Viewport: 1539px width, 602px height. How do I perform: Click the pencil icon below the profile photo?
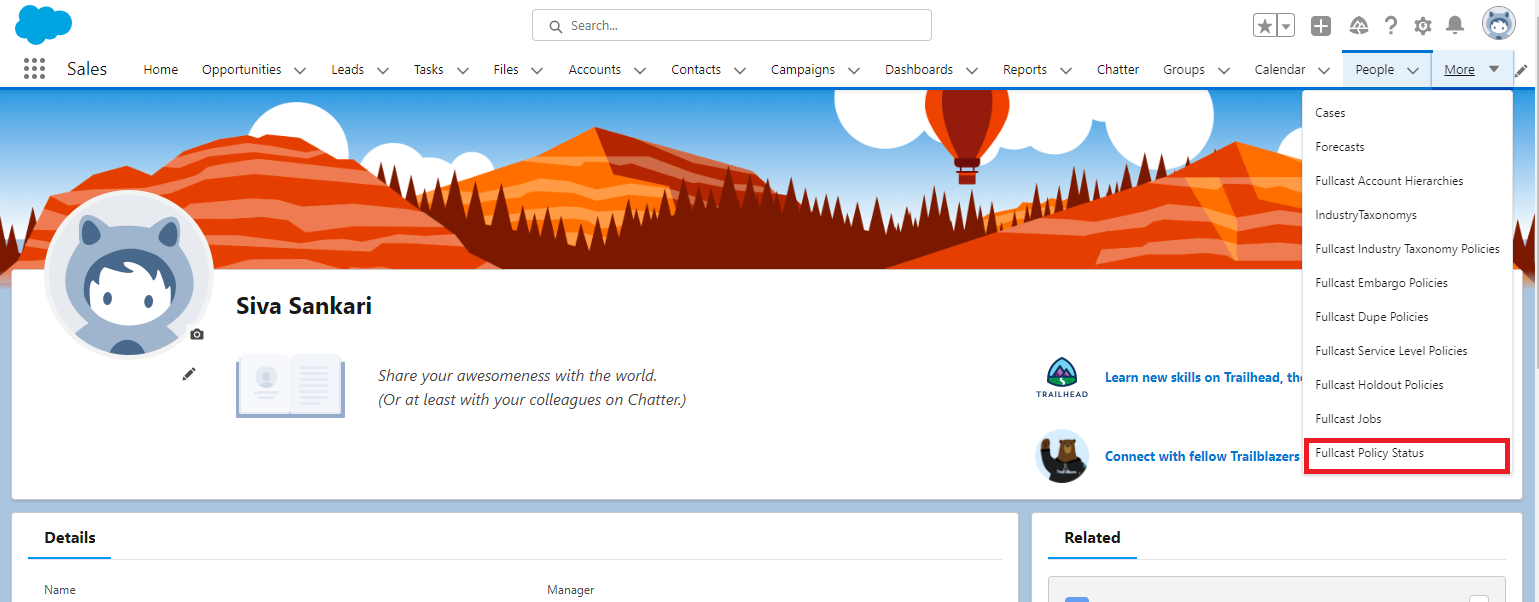tap(188, 374)
